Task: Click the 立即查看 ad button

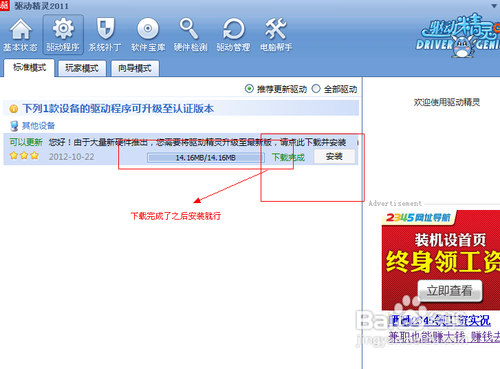Action: pos(450,291)
